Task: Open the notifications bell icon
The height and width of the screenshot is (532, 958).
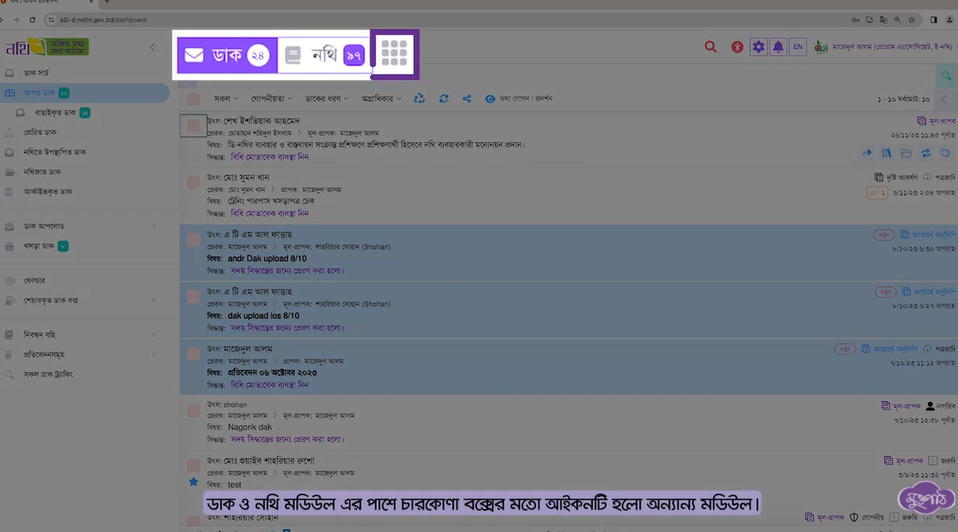Action: 777,47
